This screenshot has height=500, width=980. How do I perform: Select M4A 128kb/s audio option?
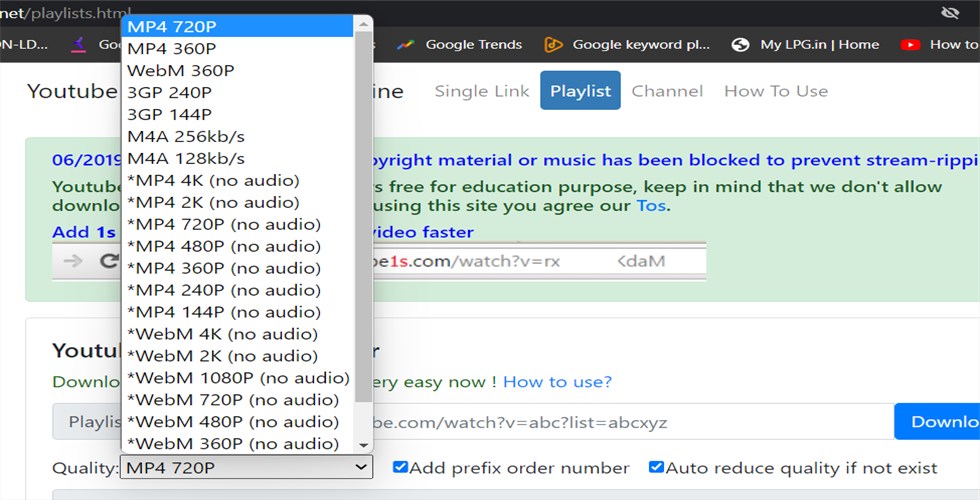(238, 158)
